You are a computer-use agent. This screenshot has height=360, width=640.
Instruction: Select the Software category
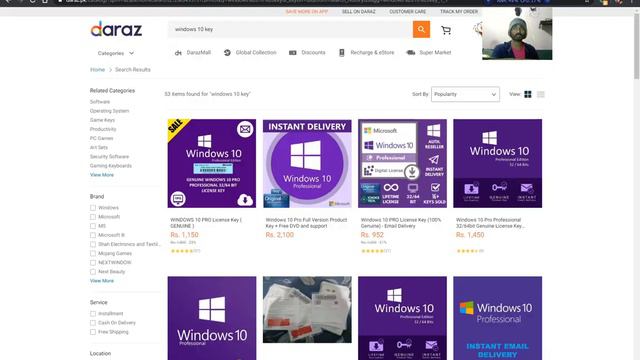[100, 102]
